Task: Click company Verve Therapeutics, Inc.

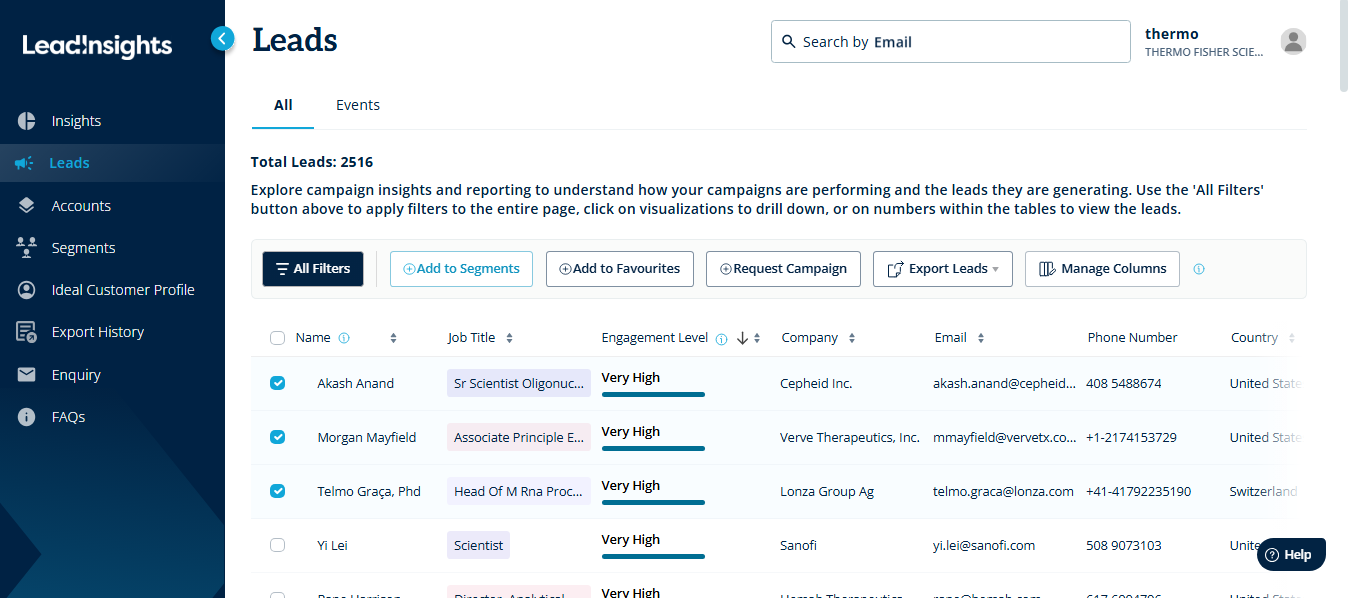Action: pos(850,437)
